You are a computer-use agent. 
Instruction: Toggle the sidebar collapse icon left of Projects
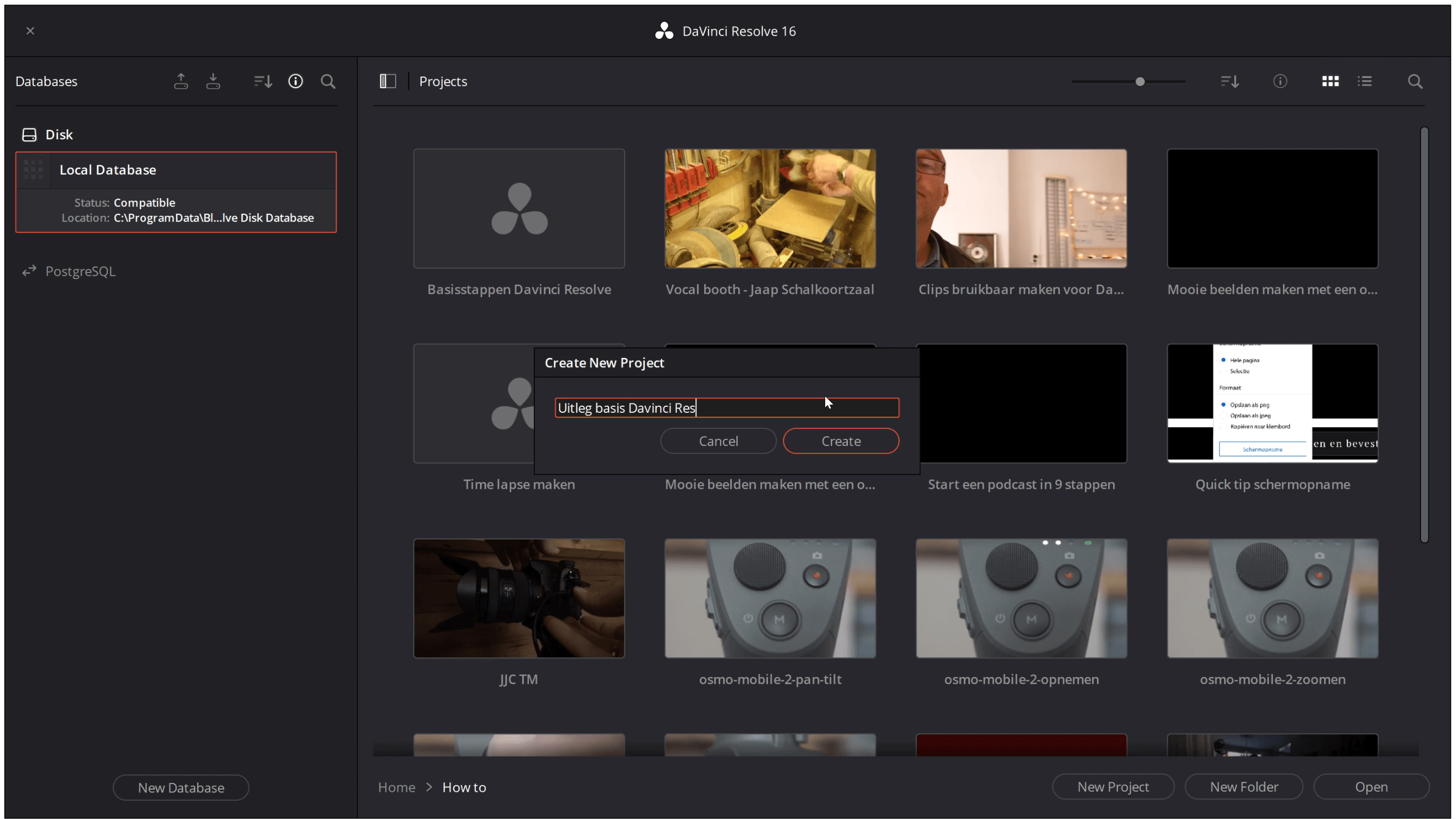click(x=387, y=81)
